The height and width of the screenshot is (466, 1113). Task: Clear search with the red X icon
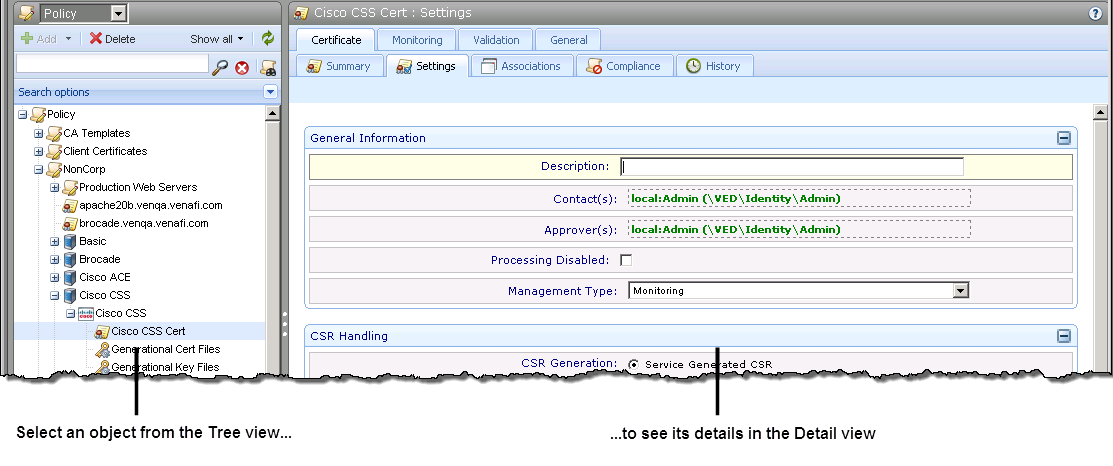point(242,68)
